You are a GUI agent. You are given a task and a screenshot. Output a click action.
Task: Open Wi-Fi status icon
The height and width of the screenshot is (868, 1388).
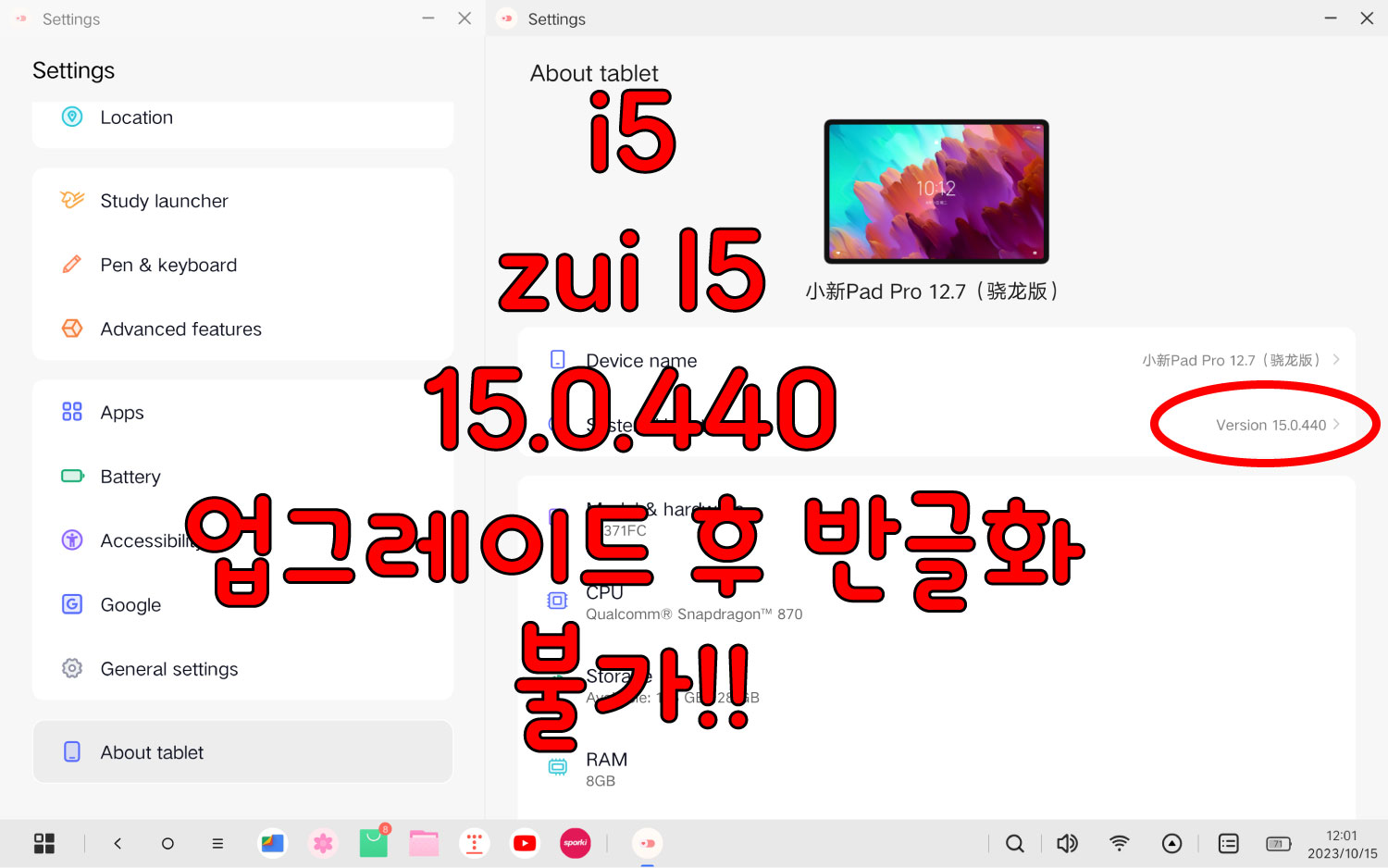pyautogui.click(x=1120, y=843)
